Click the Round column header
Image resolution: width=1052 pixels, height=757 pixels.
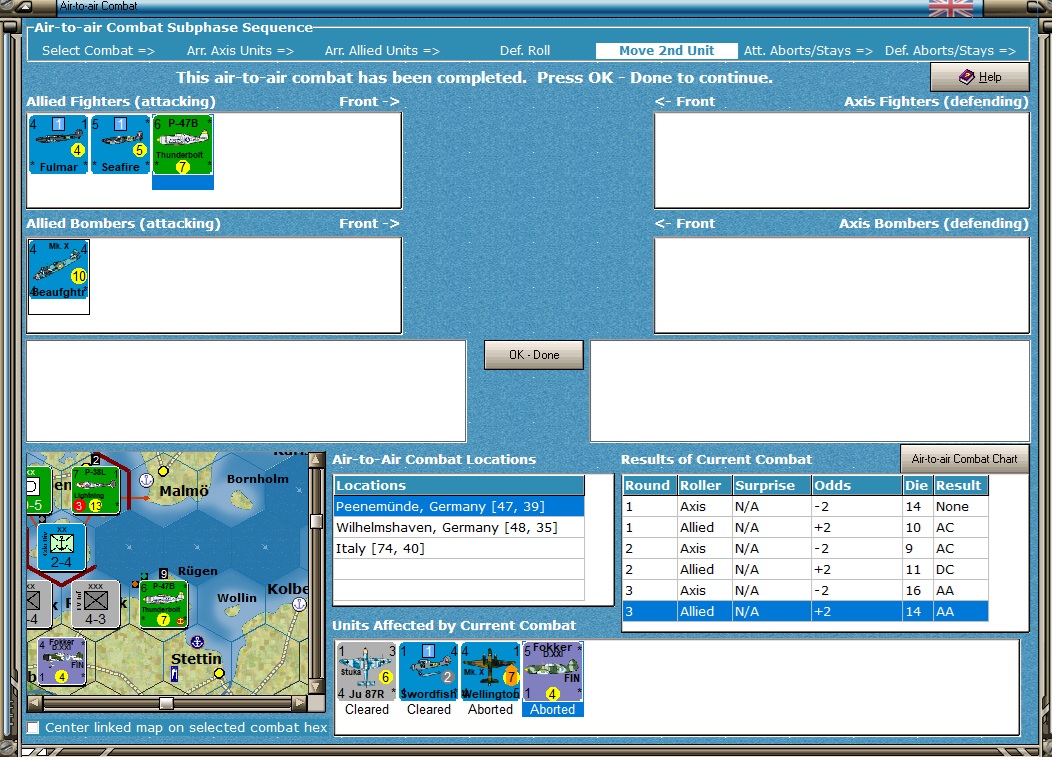(647, 485)
